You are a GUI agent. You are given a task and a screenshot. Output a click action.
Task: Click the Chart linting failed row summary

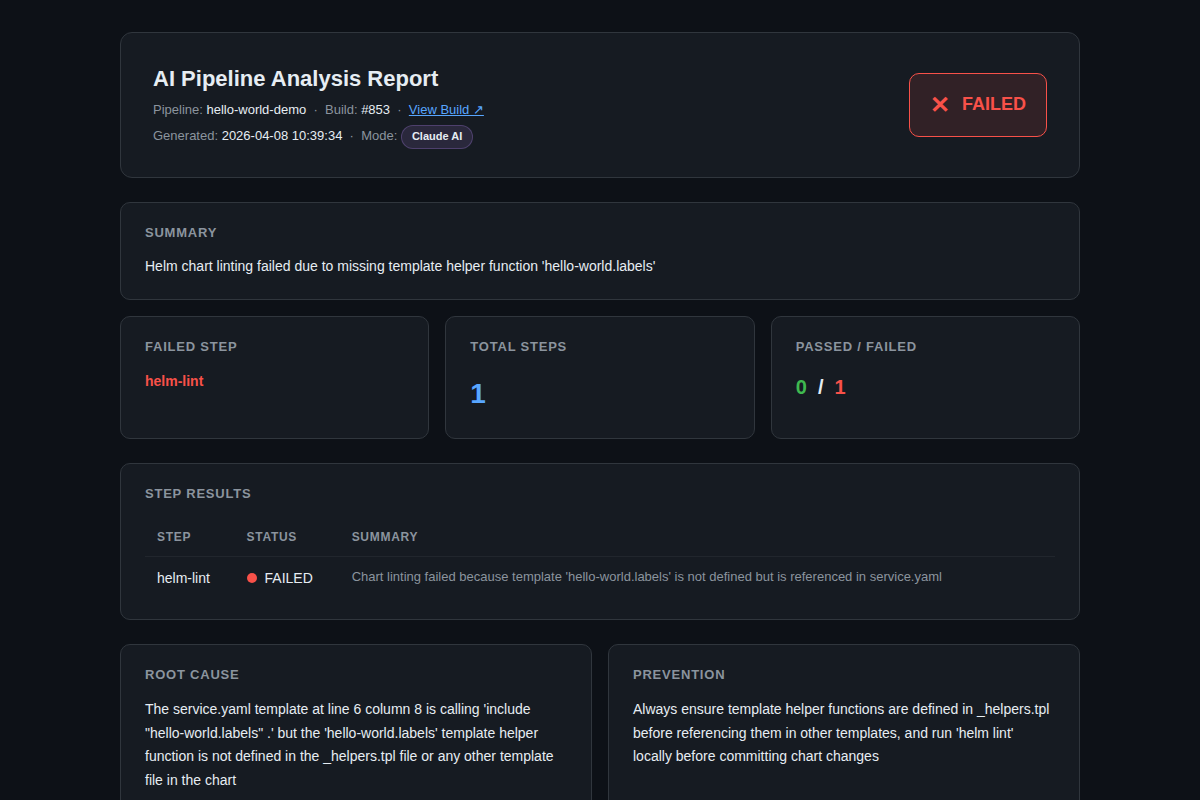point(647,577)
